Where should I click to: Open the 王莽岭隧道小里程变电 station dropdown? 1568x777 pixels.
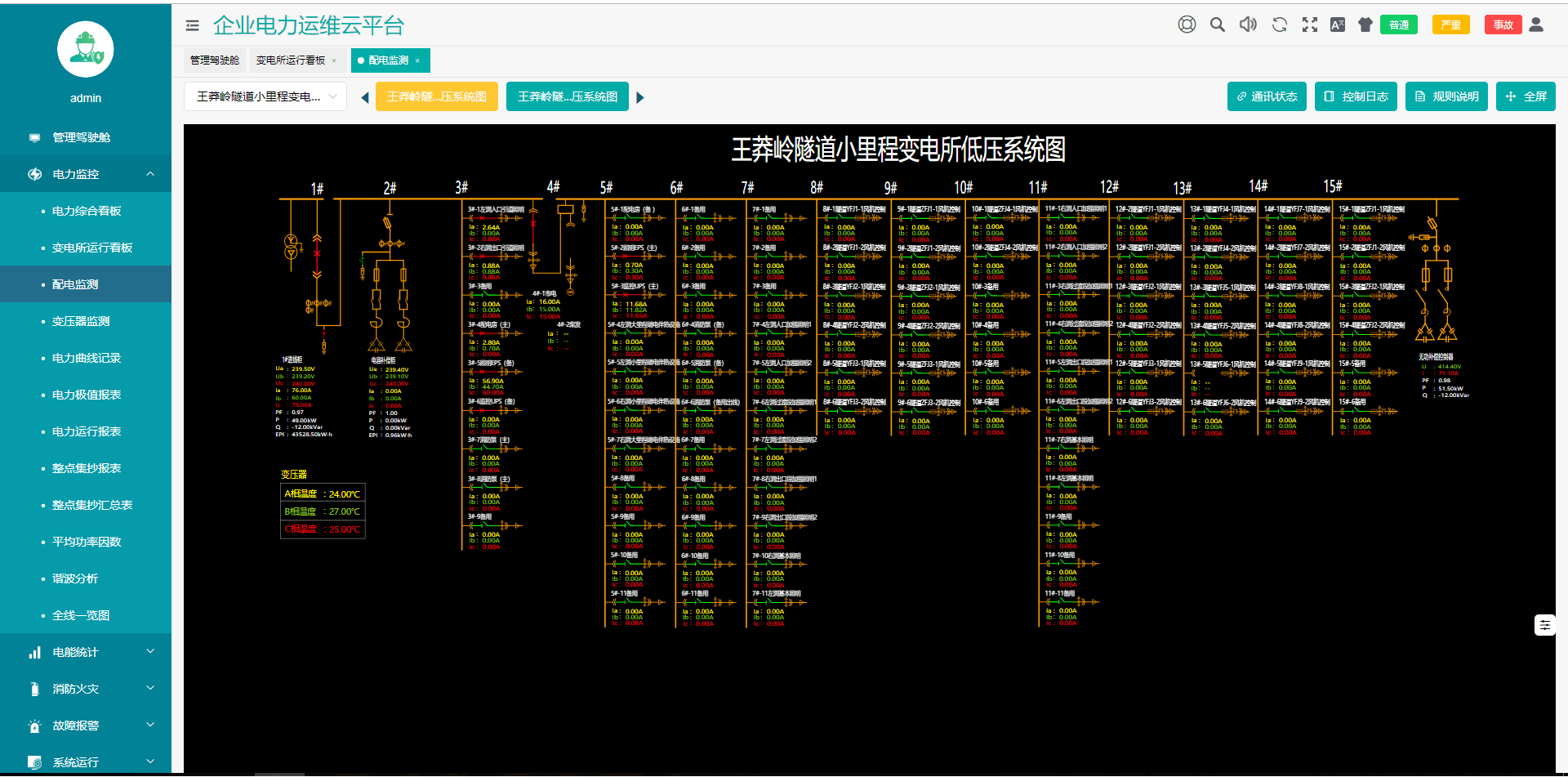(x=265, y=96)
